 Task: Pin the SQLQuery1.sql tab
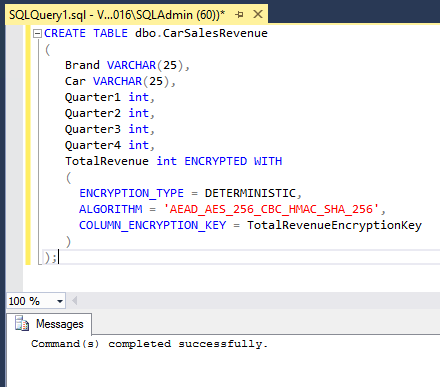pos(239,15)
